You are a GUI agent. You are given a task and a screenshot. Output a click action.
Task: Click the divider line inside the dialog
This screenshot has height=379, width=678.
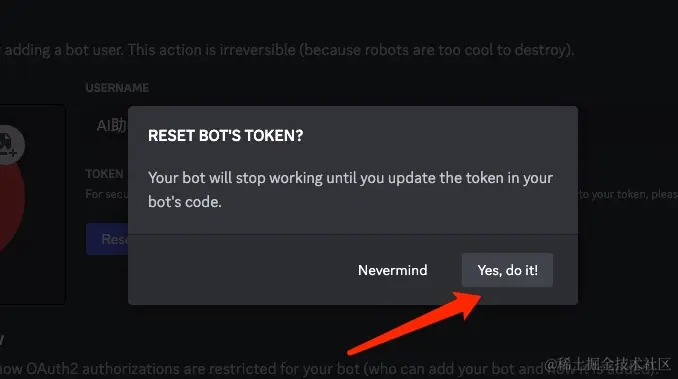pos(353,235)
